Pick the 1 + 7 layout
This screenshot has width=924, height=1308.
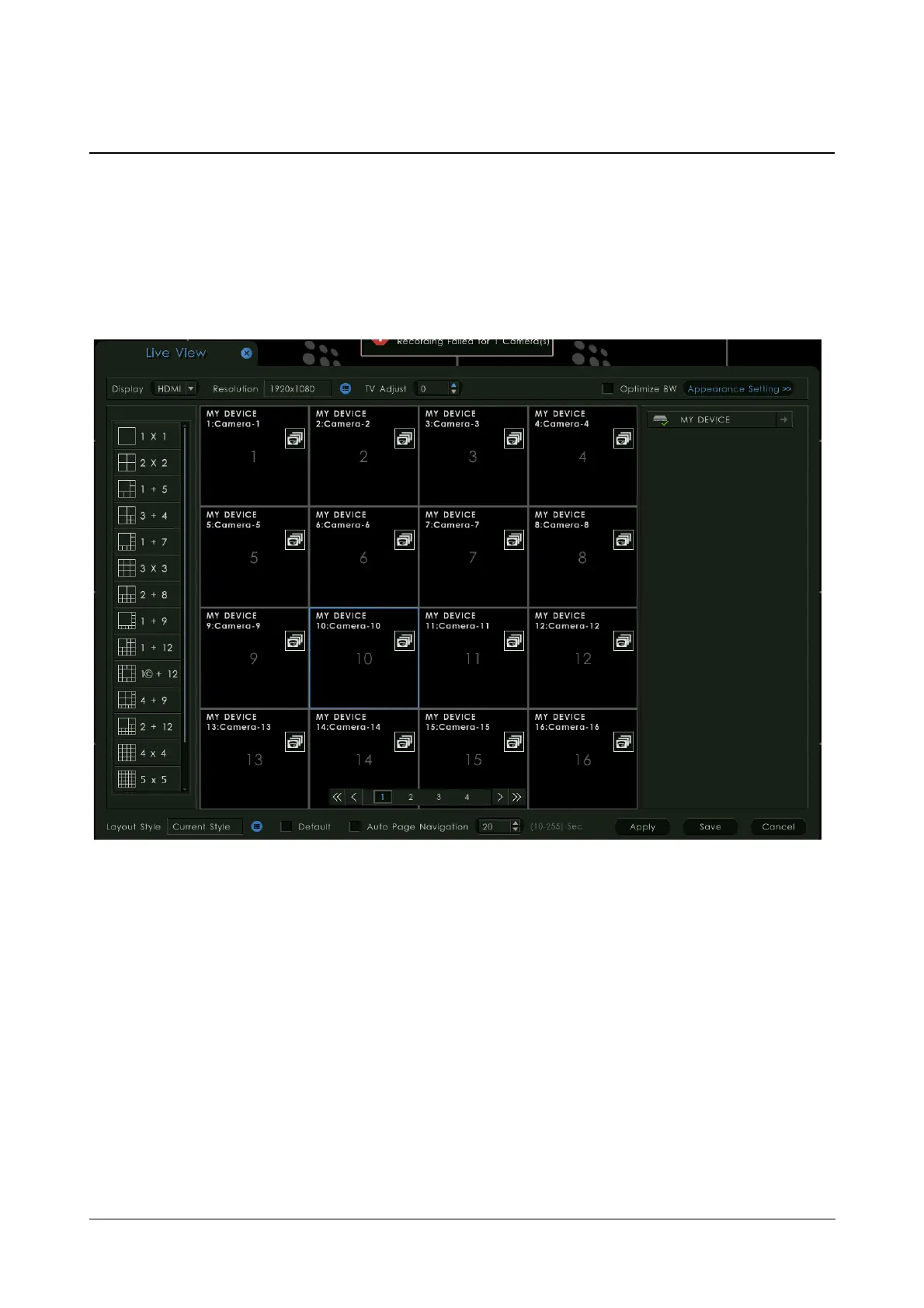pyautogui.click(x=148, y=542)
